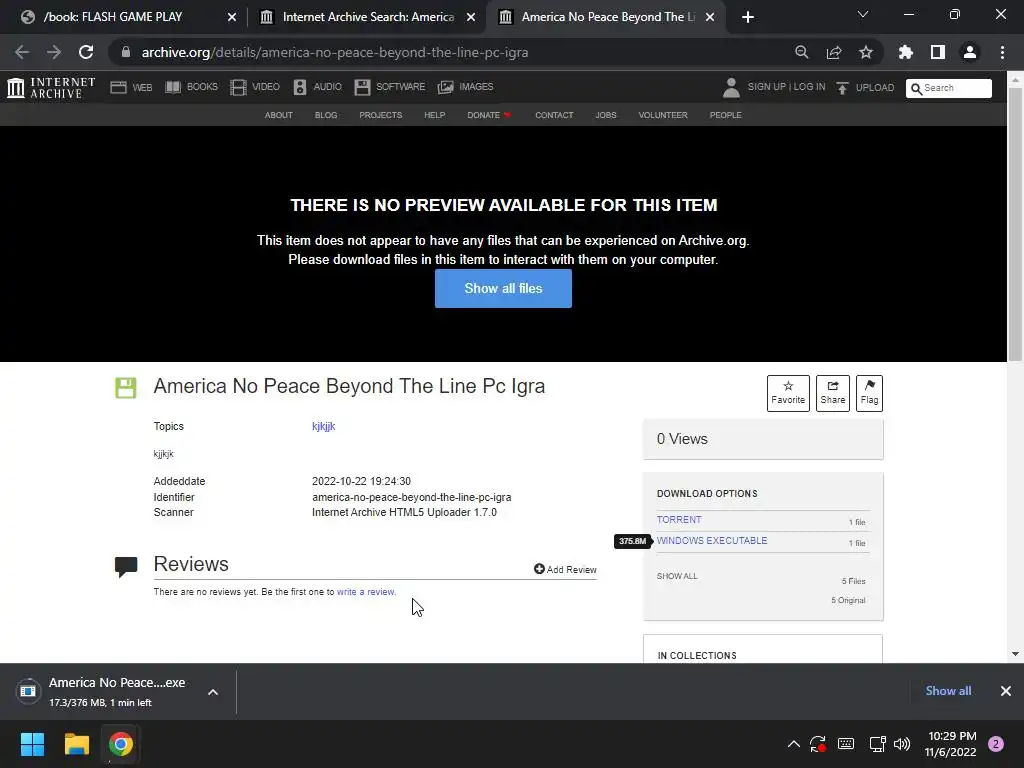
Task: Click the kjkjjk topic link
Action: 323,426
